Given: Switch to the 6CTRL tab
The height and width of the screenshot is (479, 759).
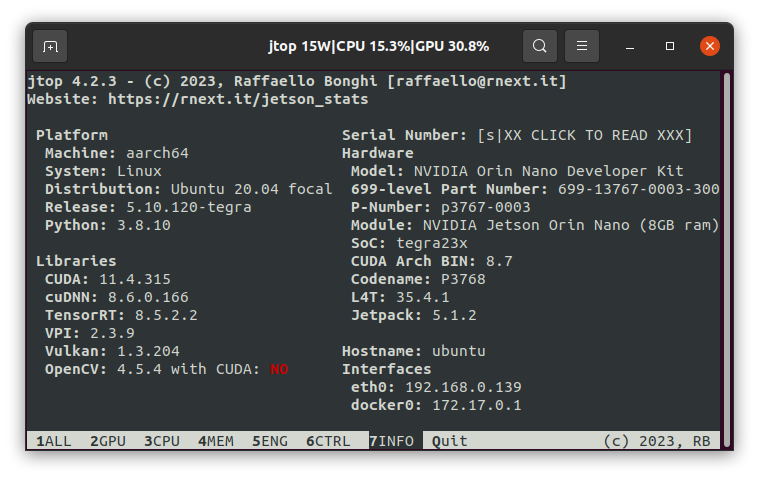Looking at the screenshot, I should 328,441.
